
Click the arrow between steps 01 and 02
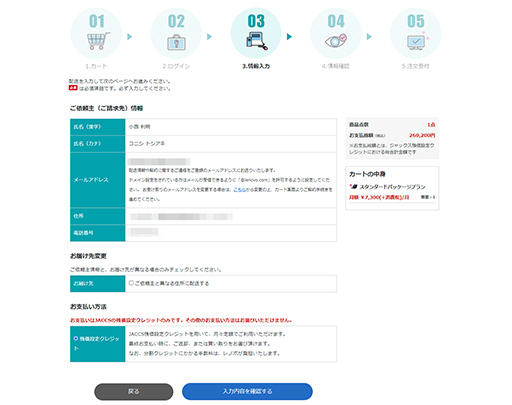pos(130,36)
